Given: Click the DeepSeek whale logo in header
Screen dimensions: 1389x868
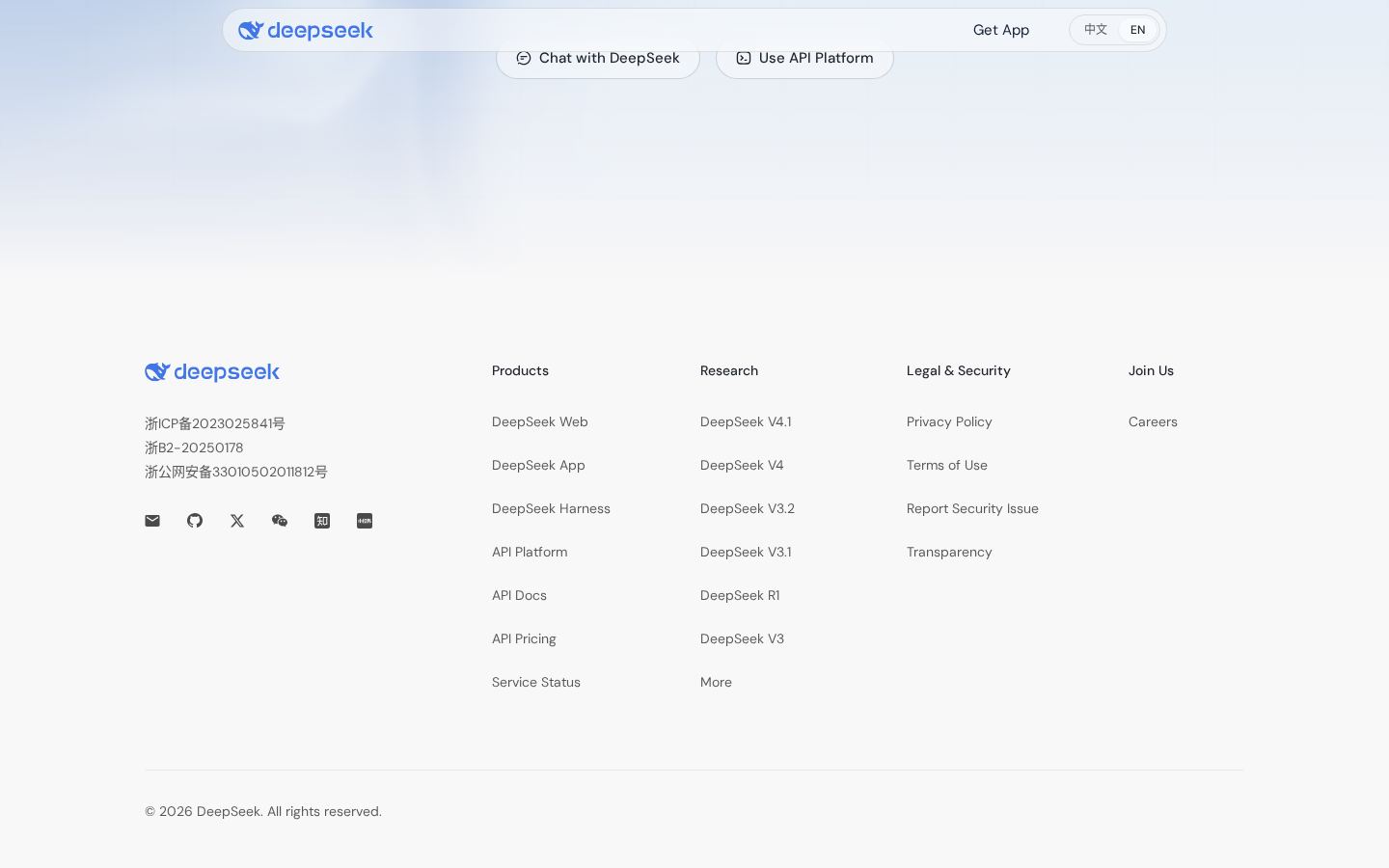Looking at the screenshot, I should click(x=306, y=30).
